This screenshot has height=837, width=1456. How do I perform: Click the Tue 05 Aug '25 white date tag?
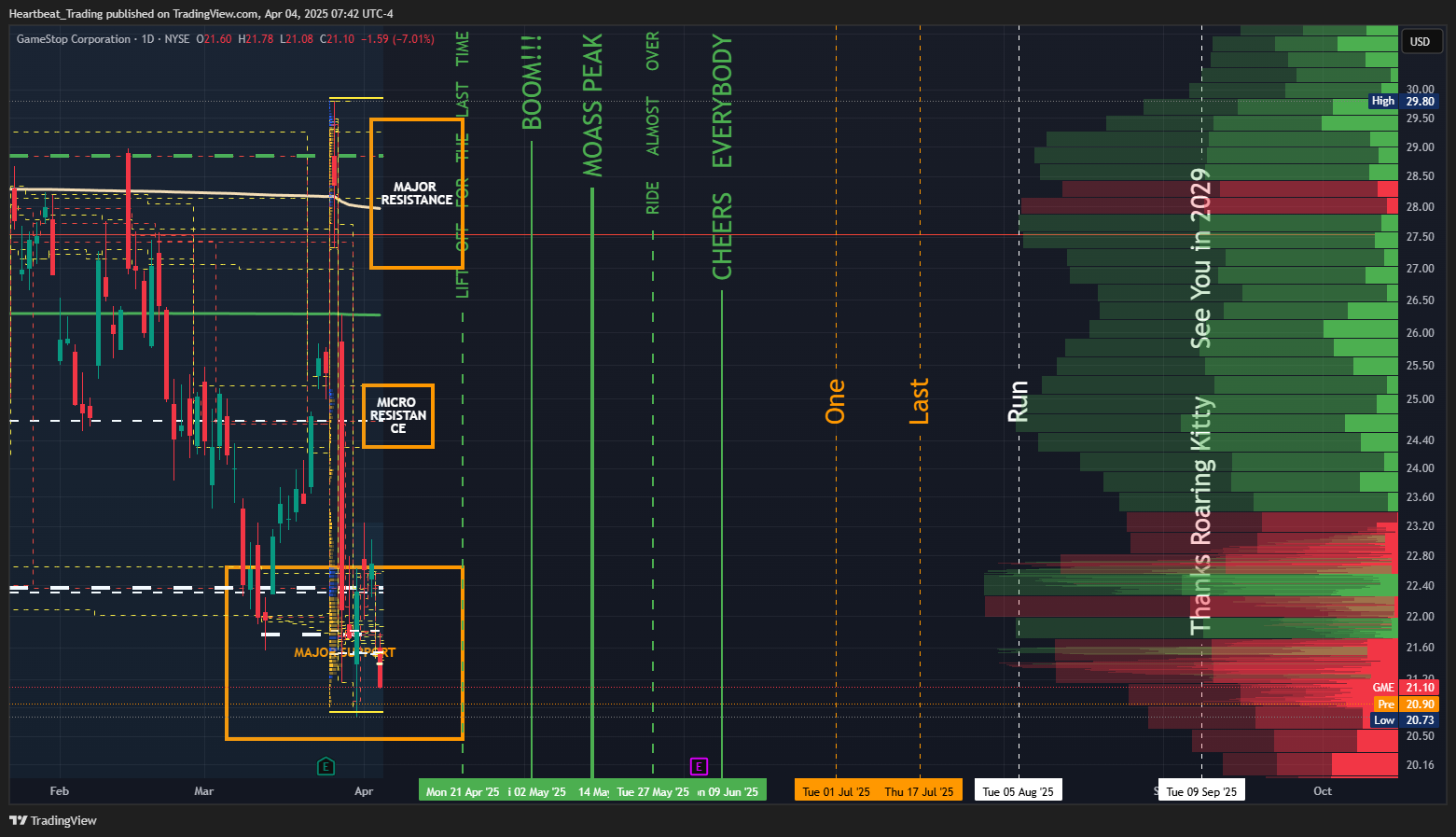point(1018,791)
